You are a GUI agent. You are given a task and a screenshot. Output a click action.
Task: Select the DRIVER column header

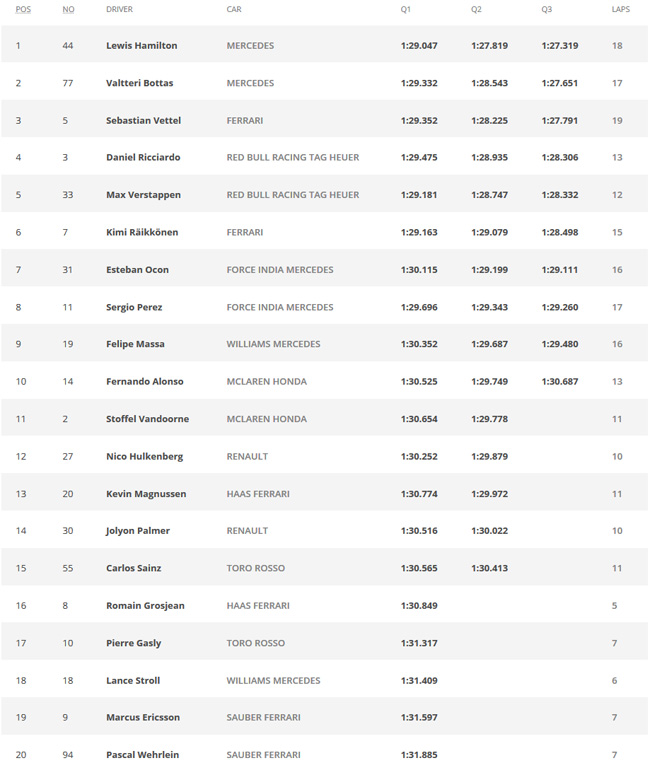pyautogui.click(x=119, y=9)
